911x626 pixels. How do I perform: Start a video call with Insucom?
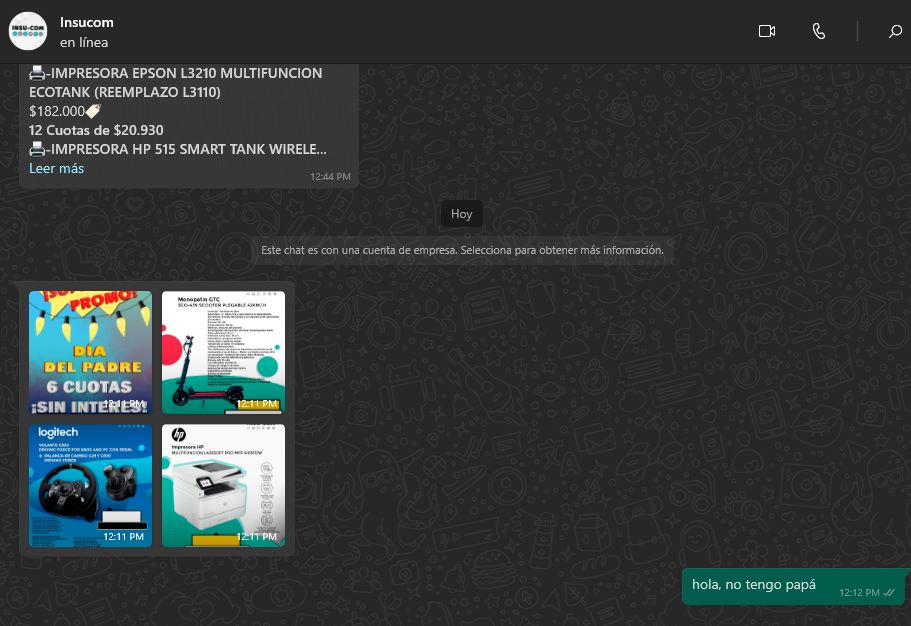(767, 31)
